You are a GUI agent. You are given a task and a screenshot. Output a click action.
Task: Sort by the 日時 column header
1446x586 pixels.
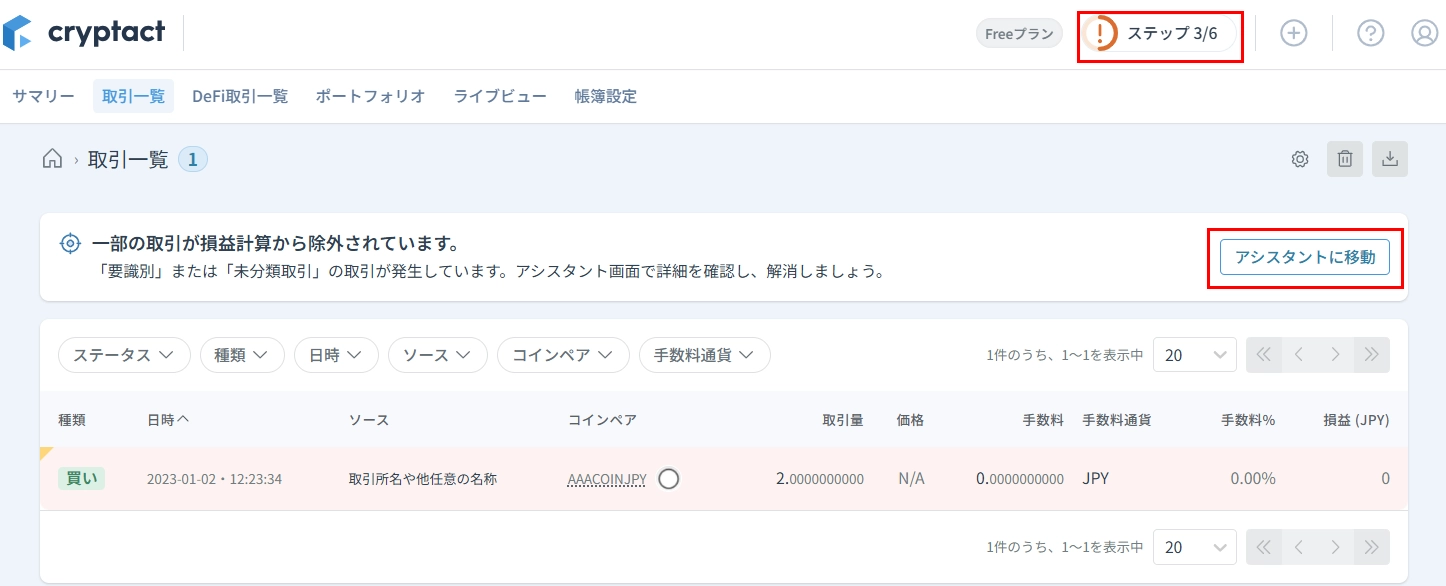168,420
